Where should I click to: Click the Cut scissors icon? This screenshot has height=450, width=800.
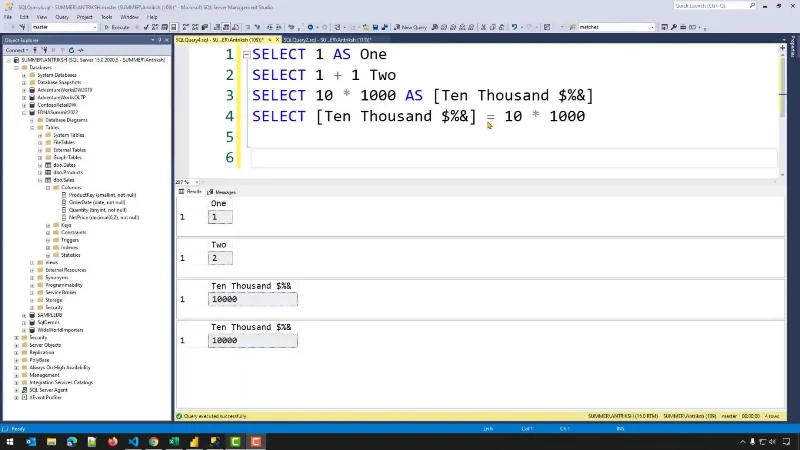point(483,27)
